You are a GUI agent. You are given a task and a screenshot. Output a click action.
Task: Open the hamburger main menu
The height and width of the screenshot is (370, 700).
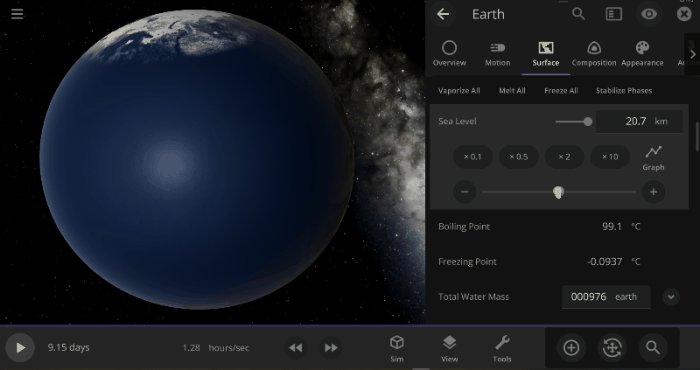tap(17, 14)
